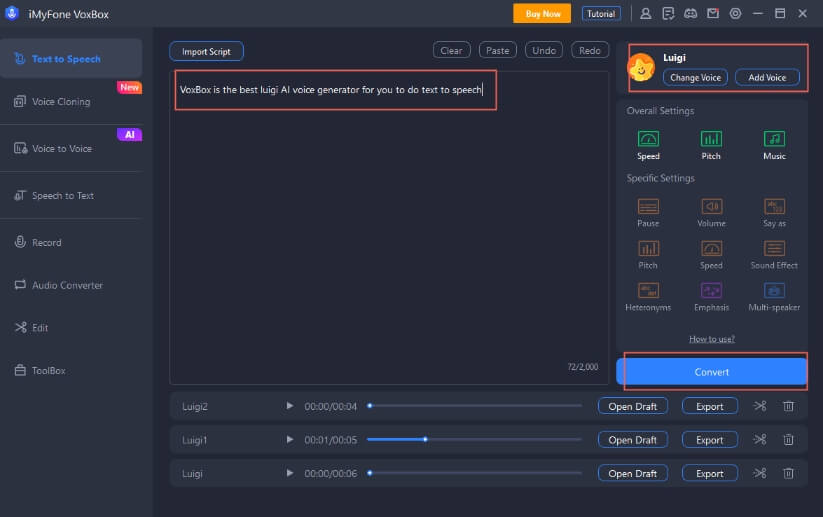823x517 pixels.
Task: Insert a Pause in the text
Action: (x=648, y=212)
